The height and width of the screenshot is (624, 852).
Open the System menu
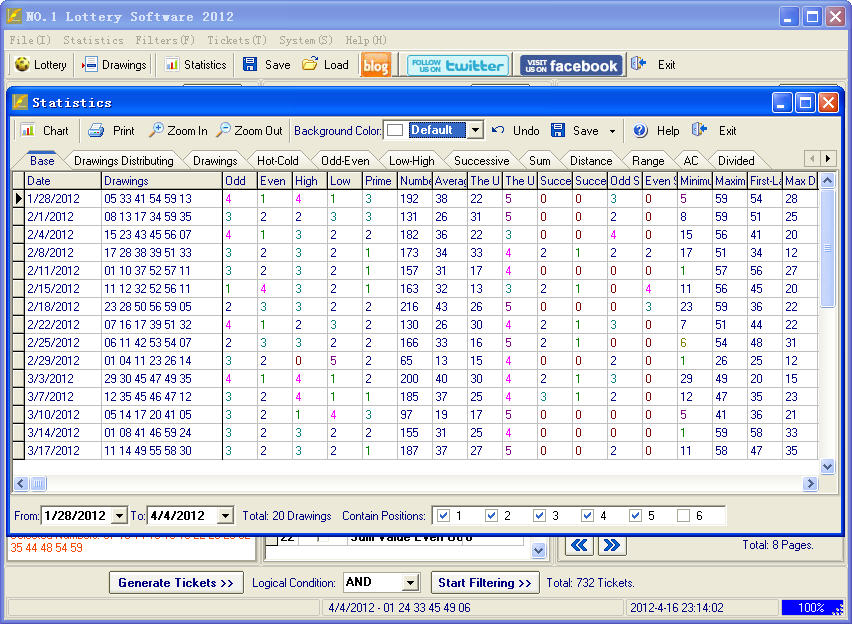306,40
